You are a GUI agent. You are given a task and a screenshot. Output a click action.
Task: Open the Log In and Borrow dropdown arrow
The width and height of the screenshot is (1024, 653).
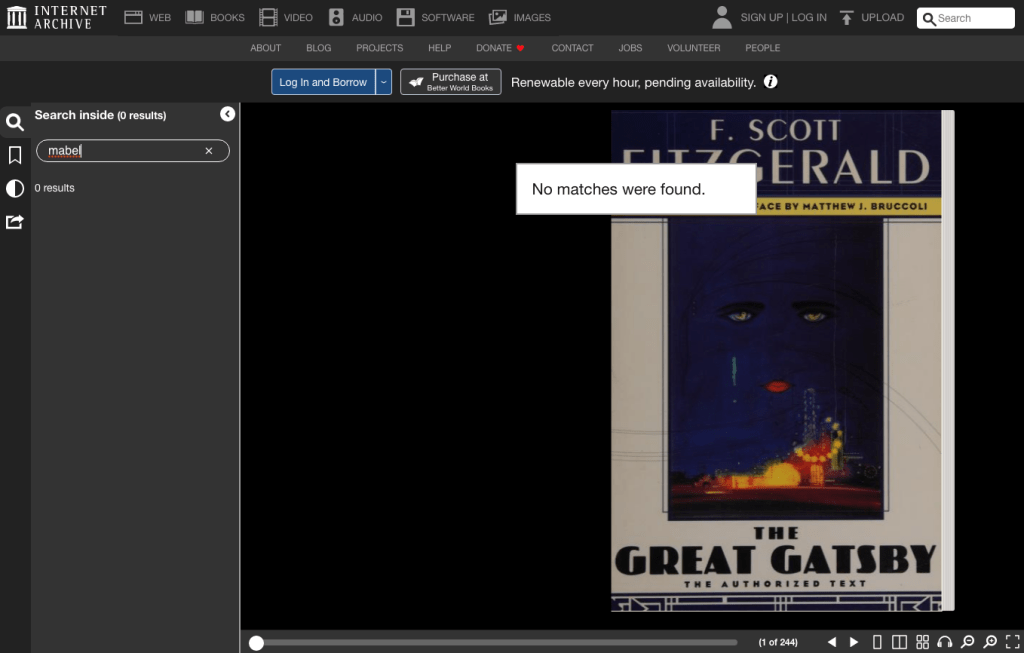tap(383, 81)
